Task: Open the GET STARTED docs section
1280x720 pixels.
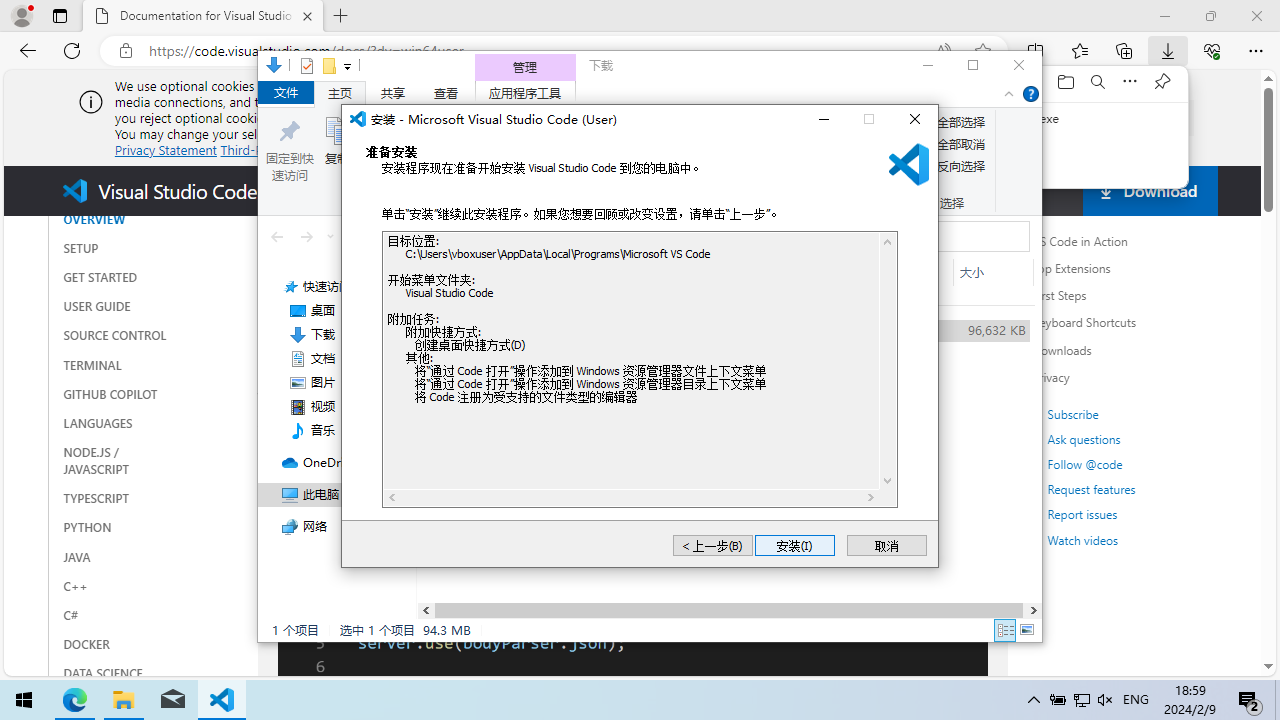Action: (x=100, y=277)
